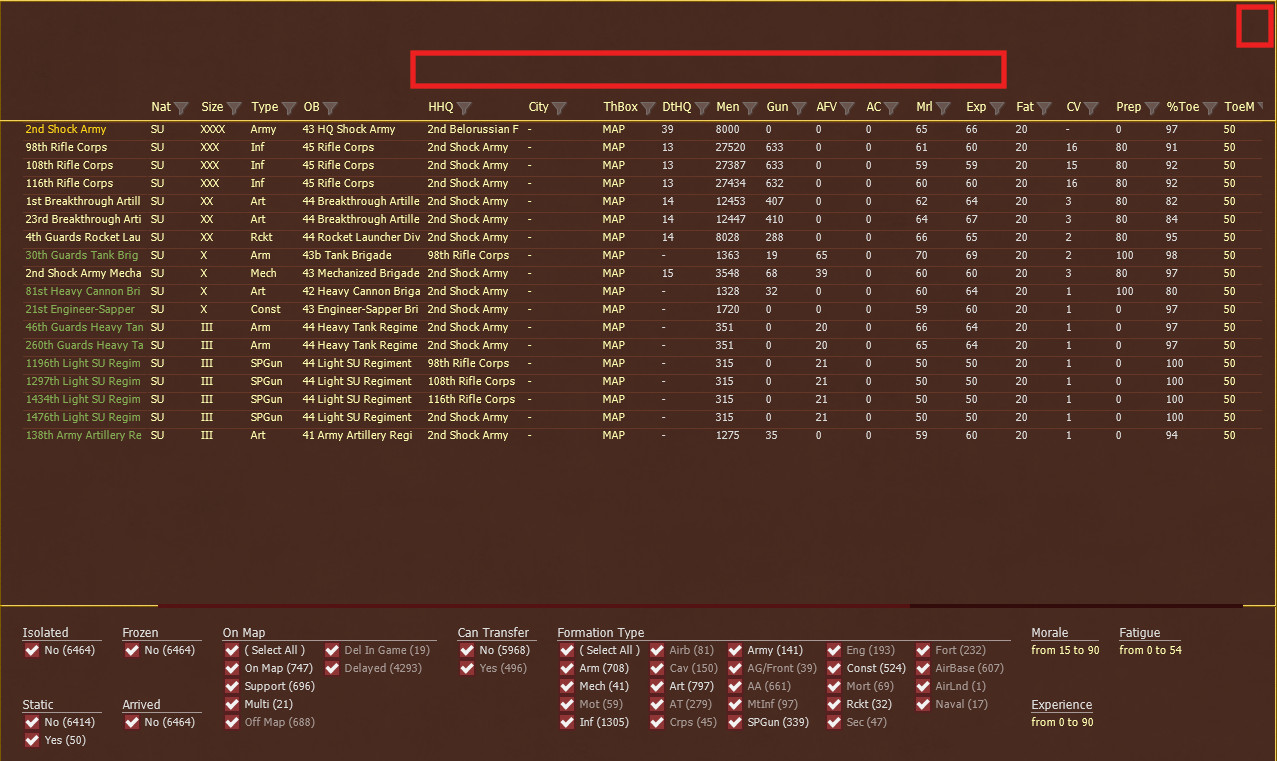Open the Exp column filter funnel

coord(997,108)
